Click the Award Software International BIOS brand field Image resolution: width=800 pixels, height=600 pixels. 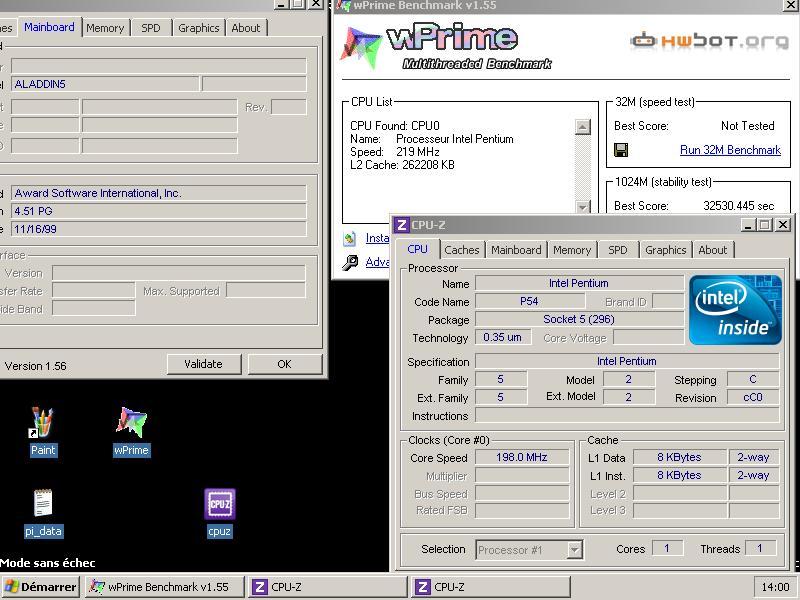tap(158, 193)
